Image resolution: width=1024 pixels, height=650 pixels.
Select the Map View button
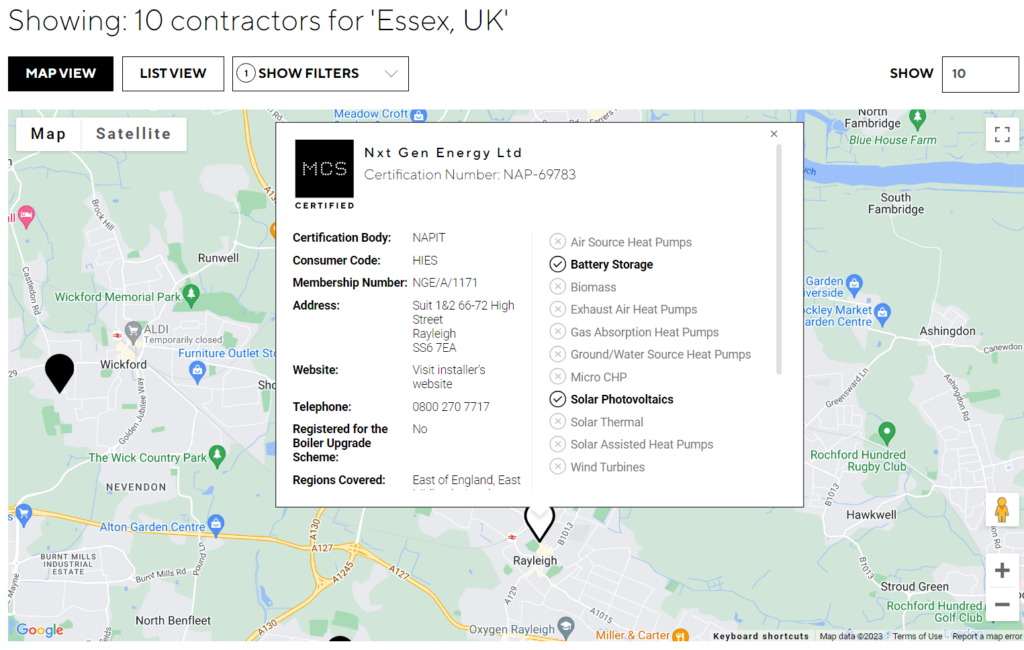(x=61, y=73)
